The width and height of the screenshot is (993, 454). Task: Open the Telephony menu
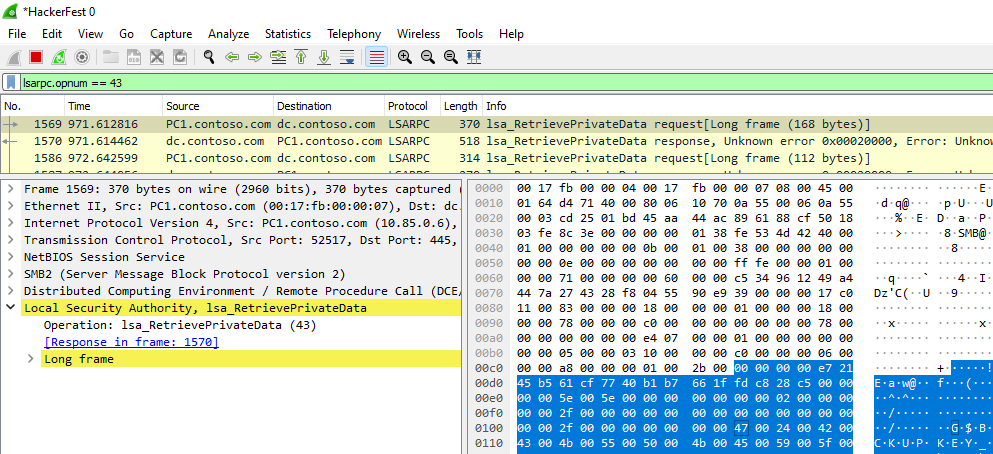354,34
